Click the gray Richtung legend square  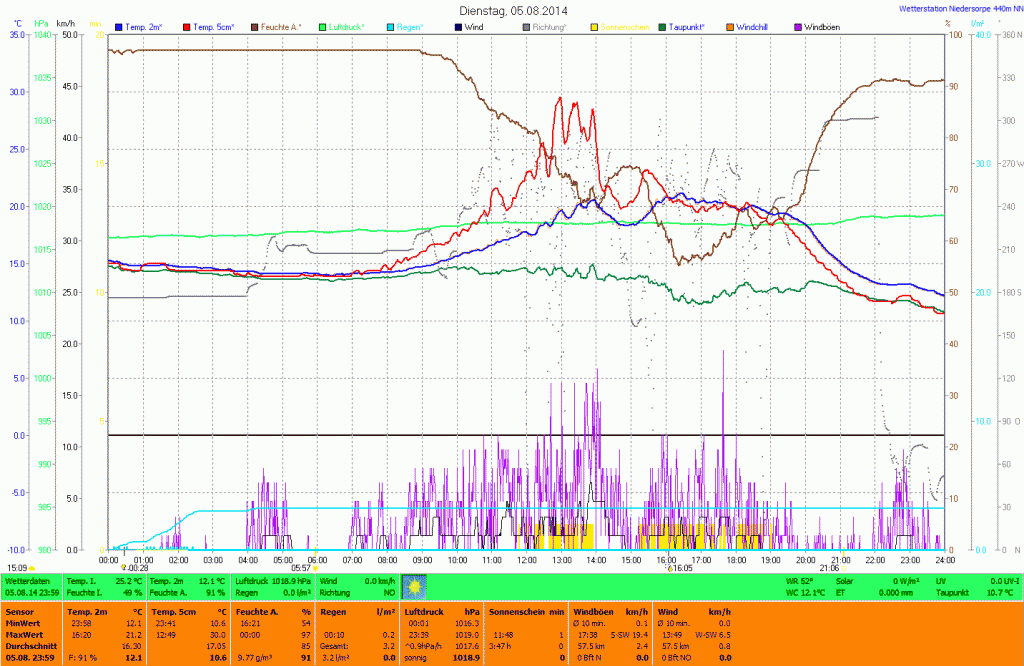click(x=526, y=26)
